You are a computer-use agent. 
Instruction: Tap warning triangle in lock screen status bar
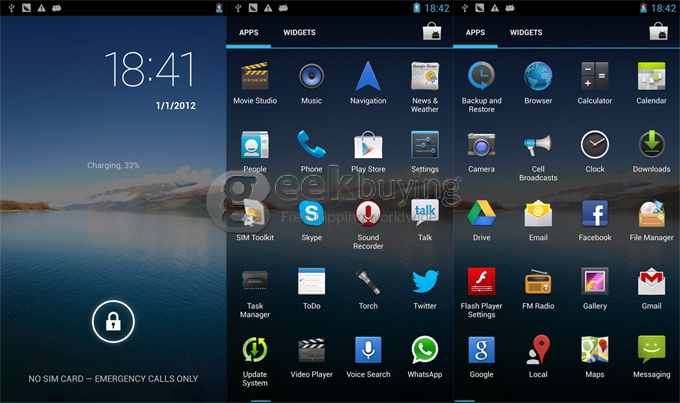(41, 8)
